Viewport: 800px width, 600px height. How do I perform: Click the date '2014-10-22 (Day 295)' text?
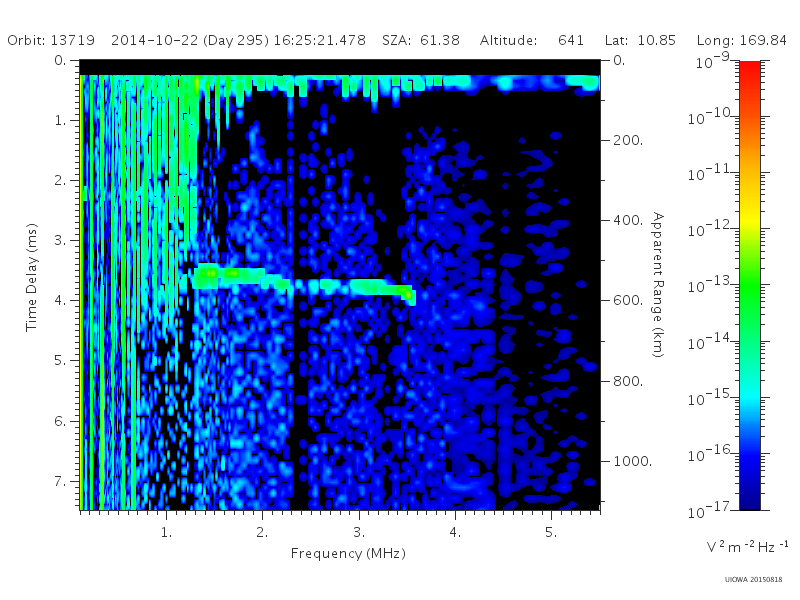tap(190, 40)
